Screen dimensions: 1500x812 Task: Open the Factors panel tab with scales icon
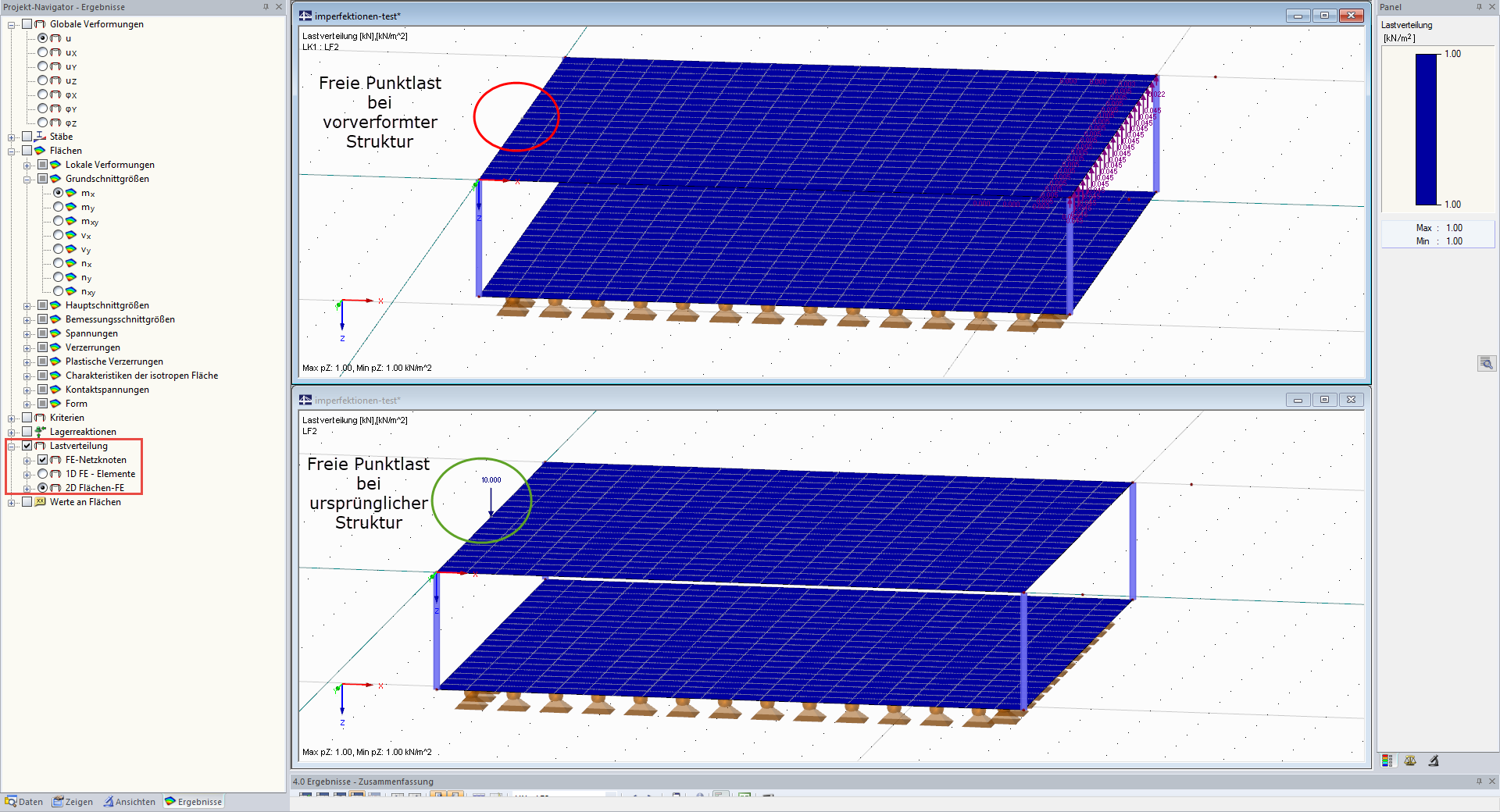(x=1410, y=760)
